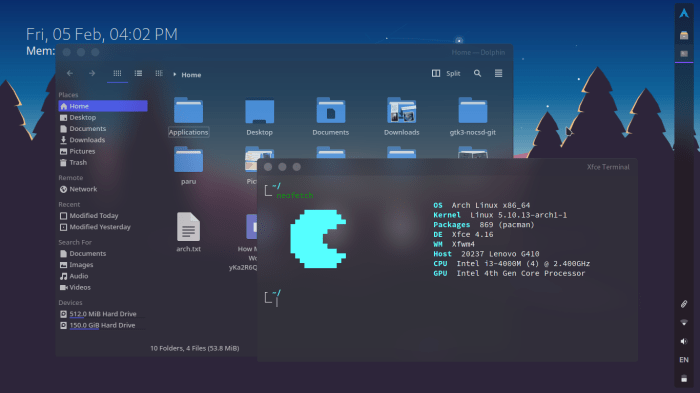Select Home in Places sidebar
The image size is (700, 393).
pyautogui.click(x=103, y=106)
